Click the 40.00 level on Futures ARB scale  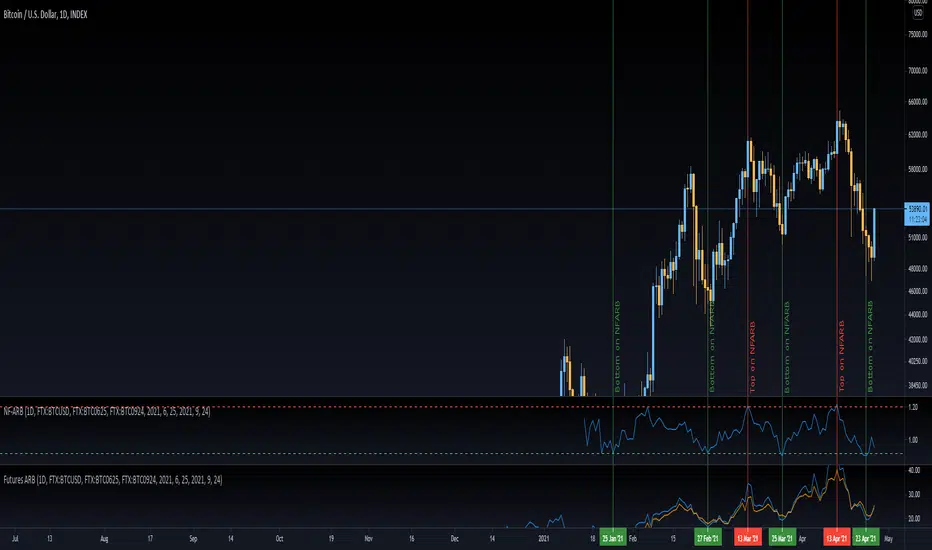pyautogui.click(x=914, y=470)
